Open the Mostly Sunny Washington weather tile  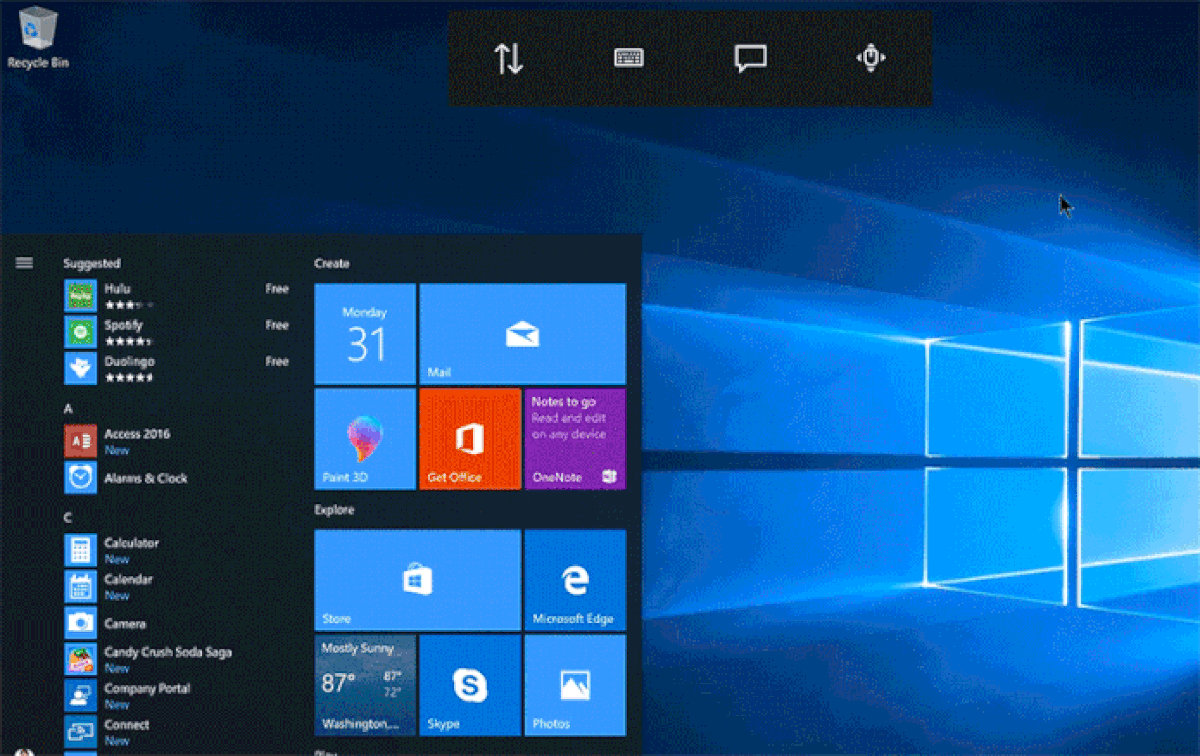[365, 685]
